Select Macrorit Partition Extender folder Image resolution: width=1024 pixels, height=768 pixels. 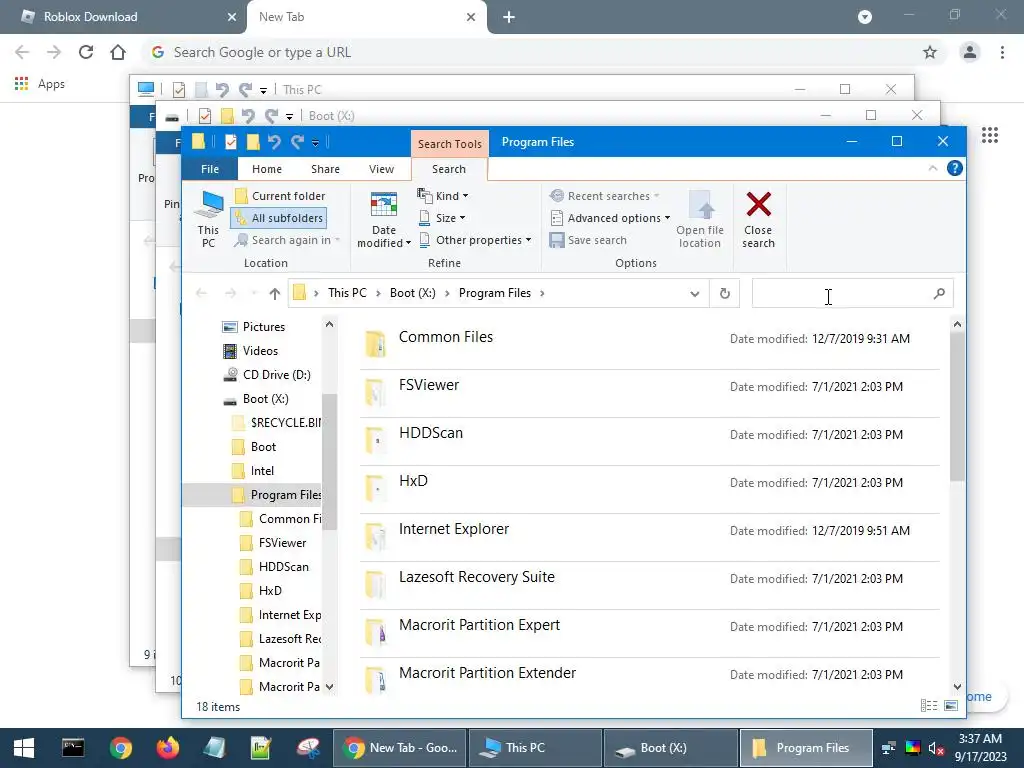pos(649,677)
